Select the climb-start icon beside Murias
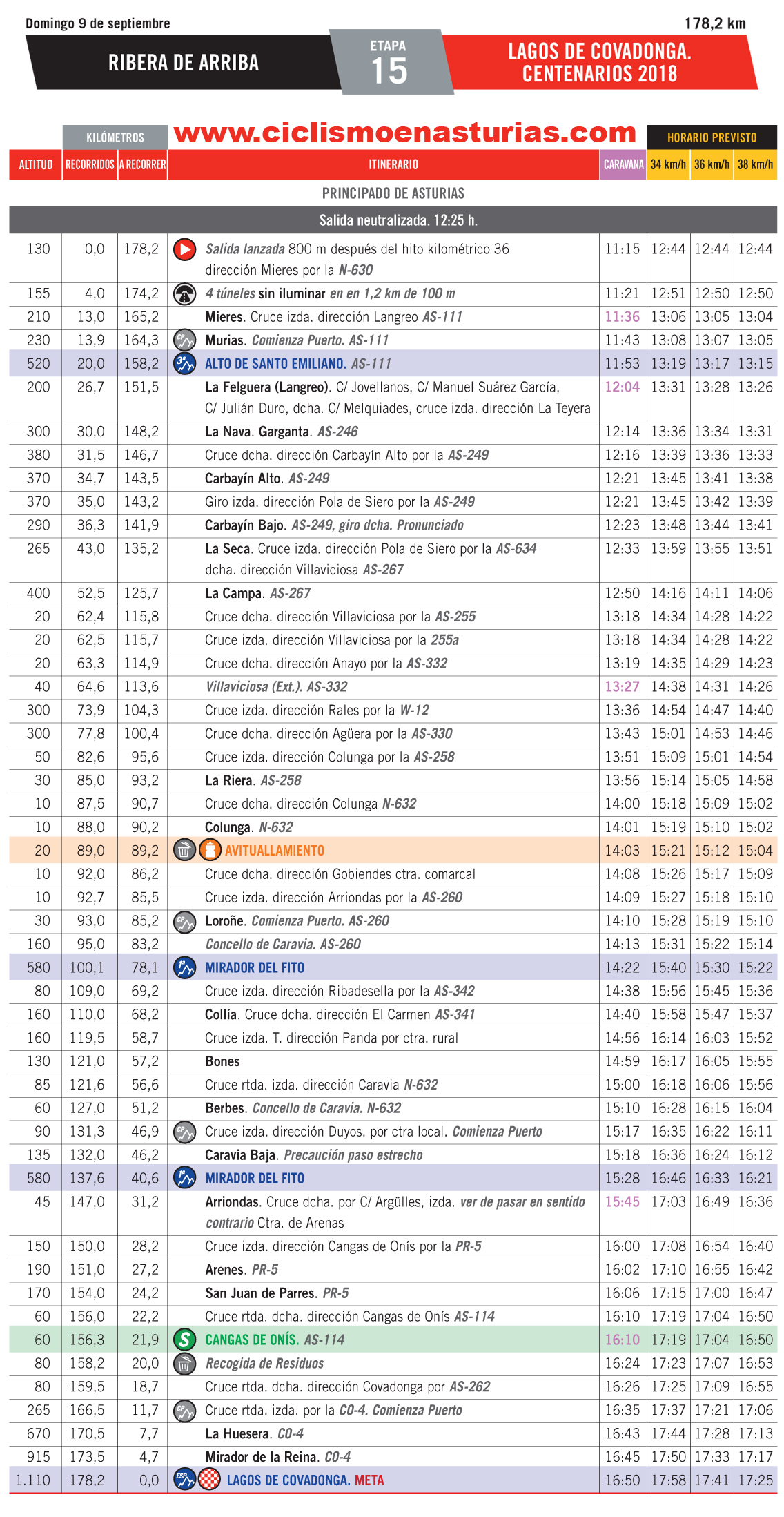Screen dimensions: 784x1517 coord(184,340)
